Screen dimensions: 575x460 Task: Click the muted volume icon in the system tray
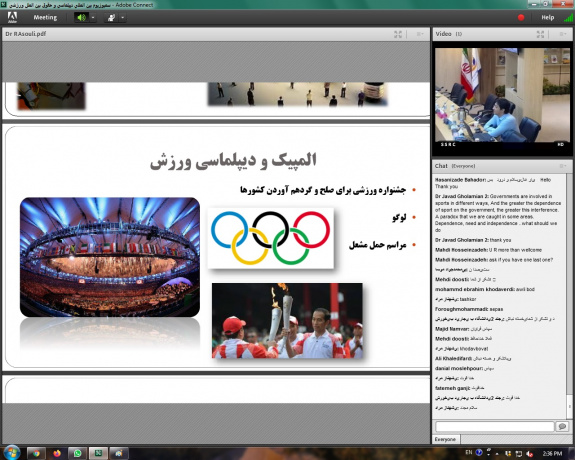coord(530,454)
